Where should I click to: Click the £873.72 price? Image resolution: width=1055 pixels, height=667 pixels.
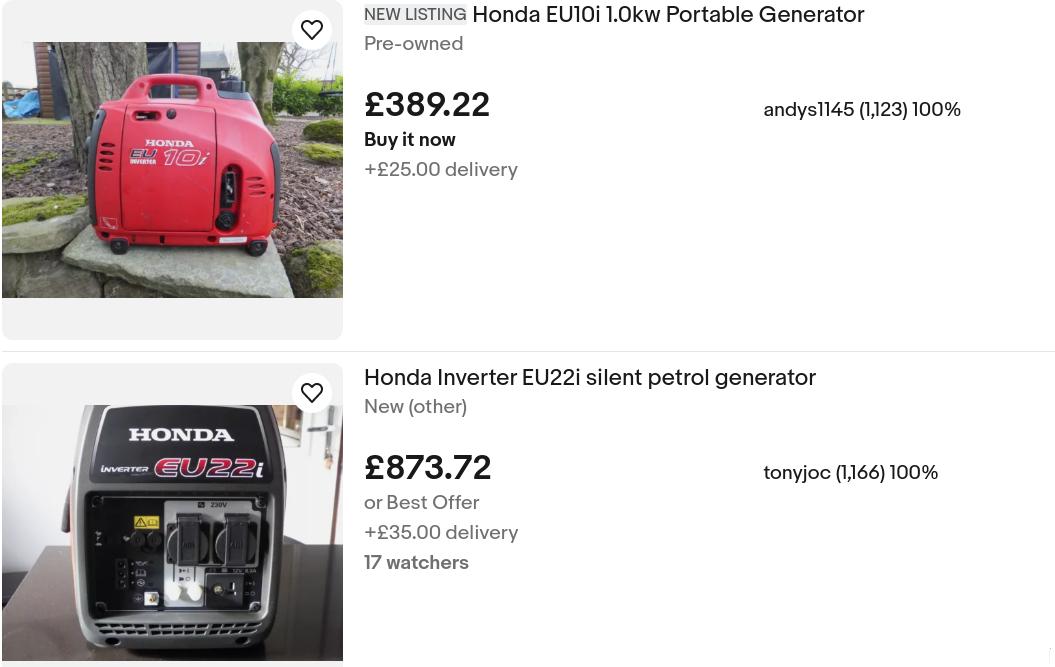[428, 468]
